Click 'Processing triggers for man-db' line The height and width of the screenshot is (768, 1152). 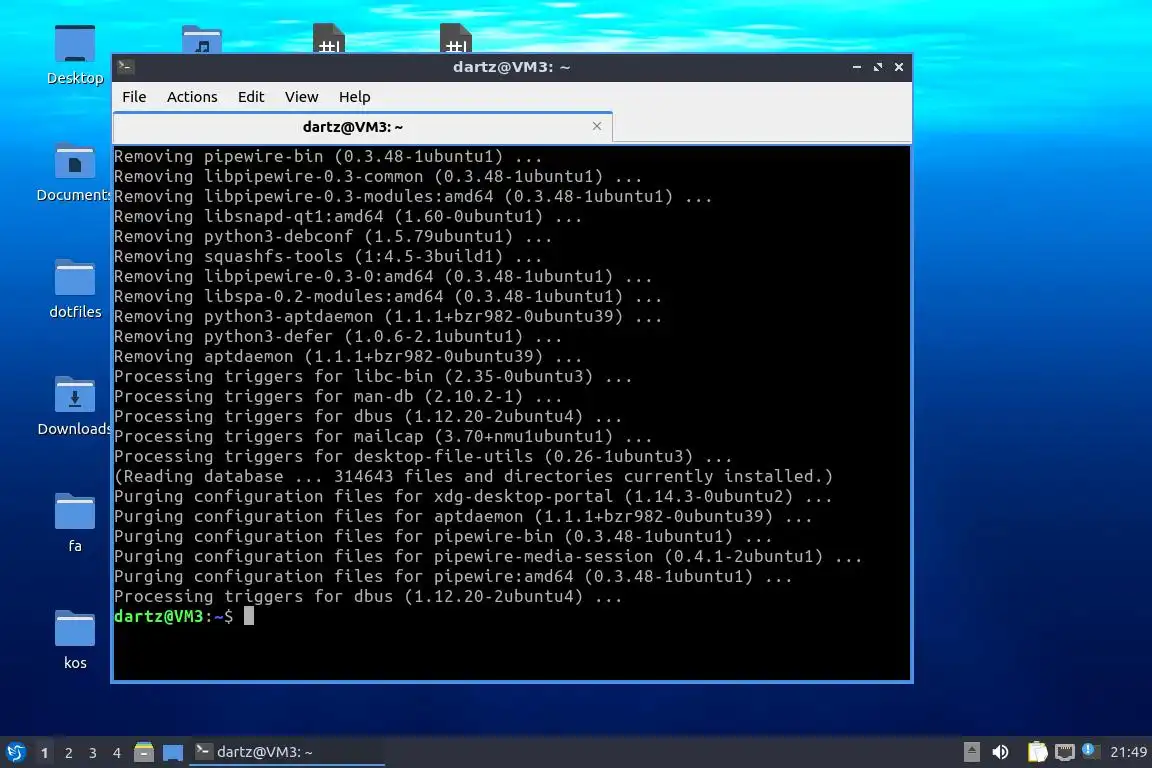(x=338, y=397)
